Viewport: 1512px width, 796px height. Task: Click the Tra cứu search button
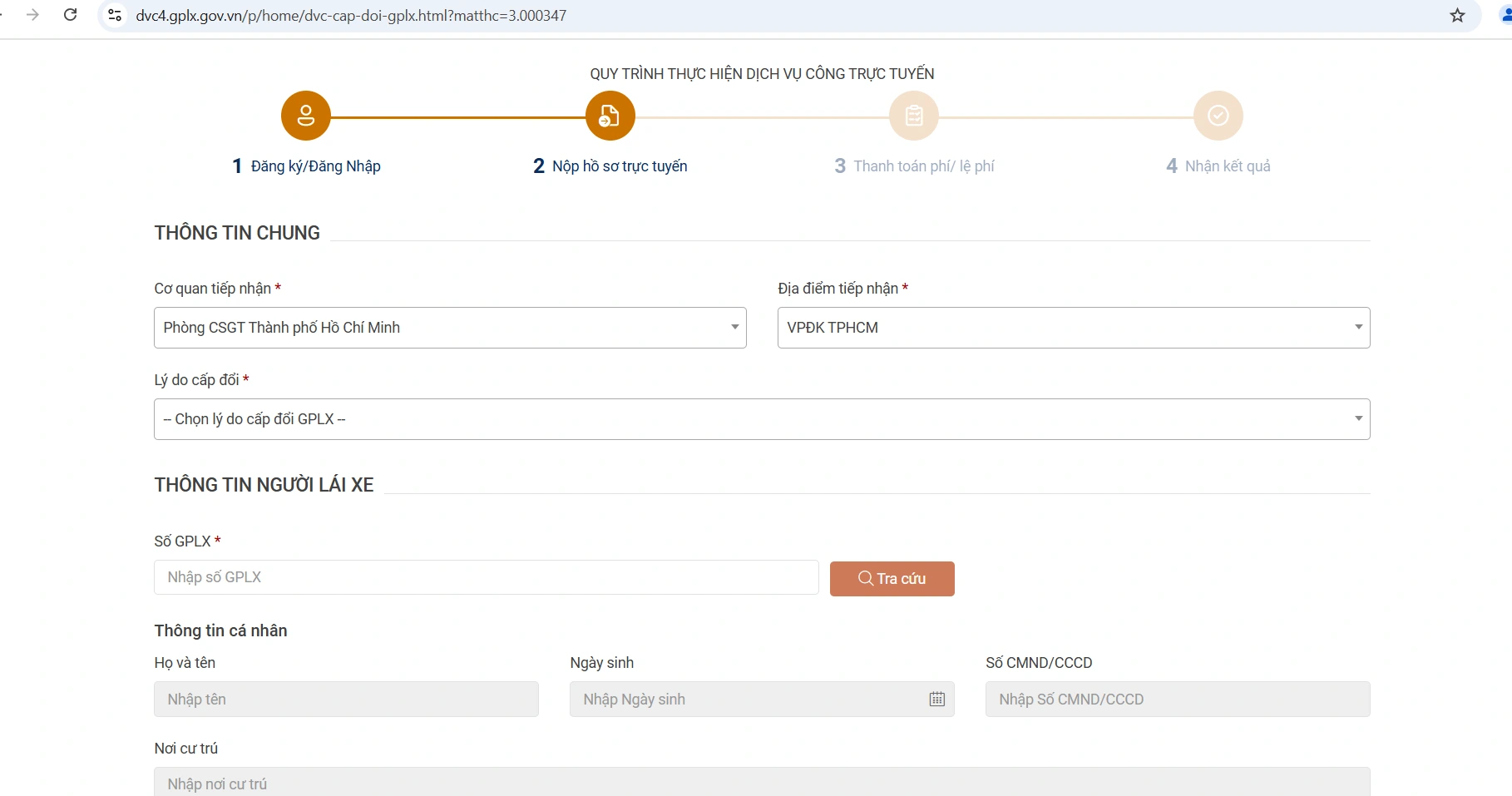coord(892,579)
